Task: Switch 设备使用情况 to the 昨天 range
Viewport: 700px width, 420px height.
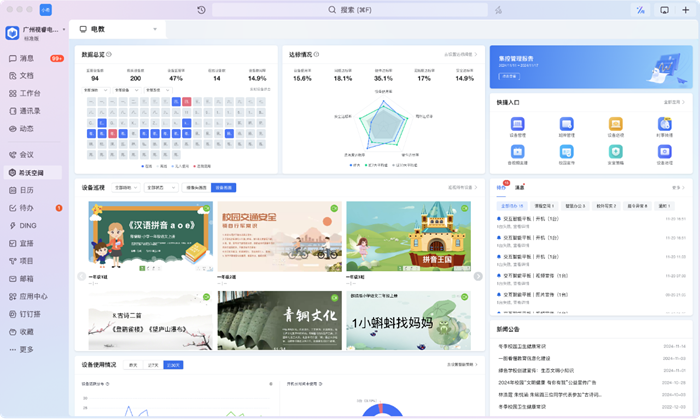Action: click(133, 365)
